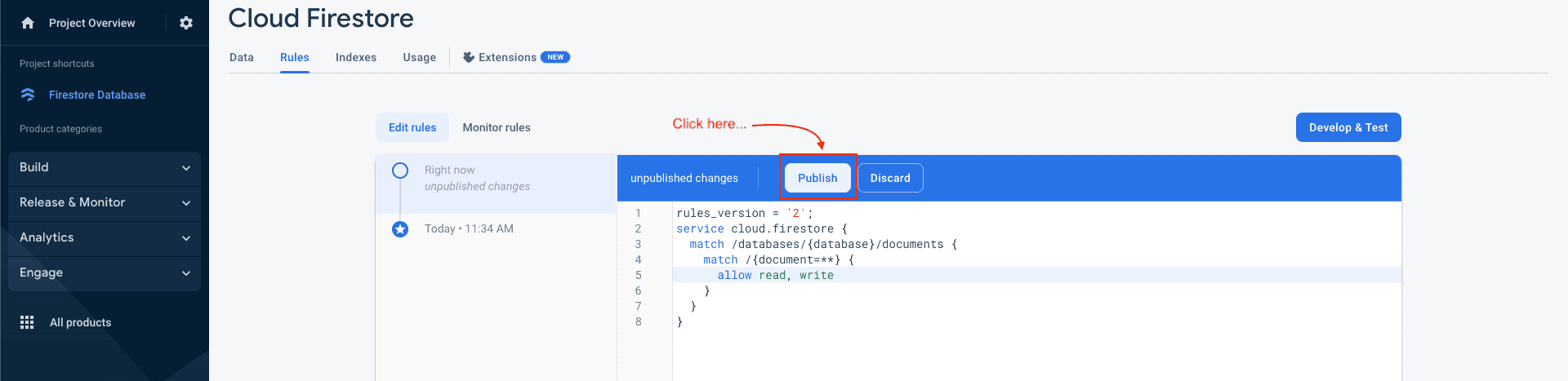1568x381 pixels.
Task: Expand the Release & Monitor category
Action: coord(105,202)
